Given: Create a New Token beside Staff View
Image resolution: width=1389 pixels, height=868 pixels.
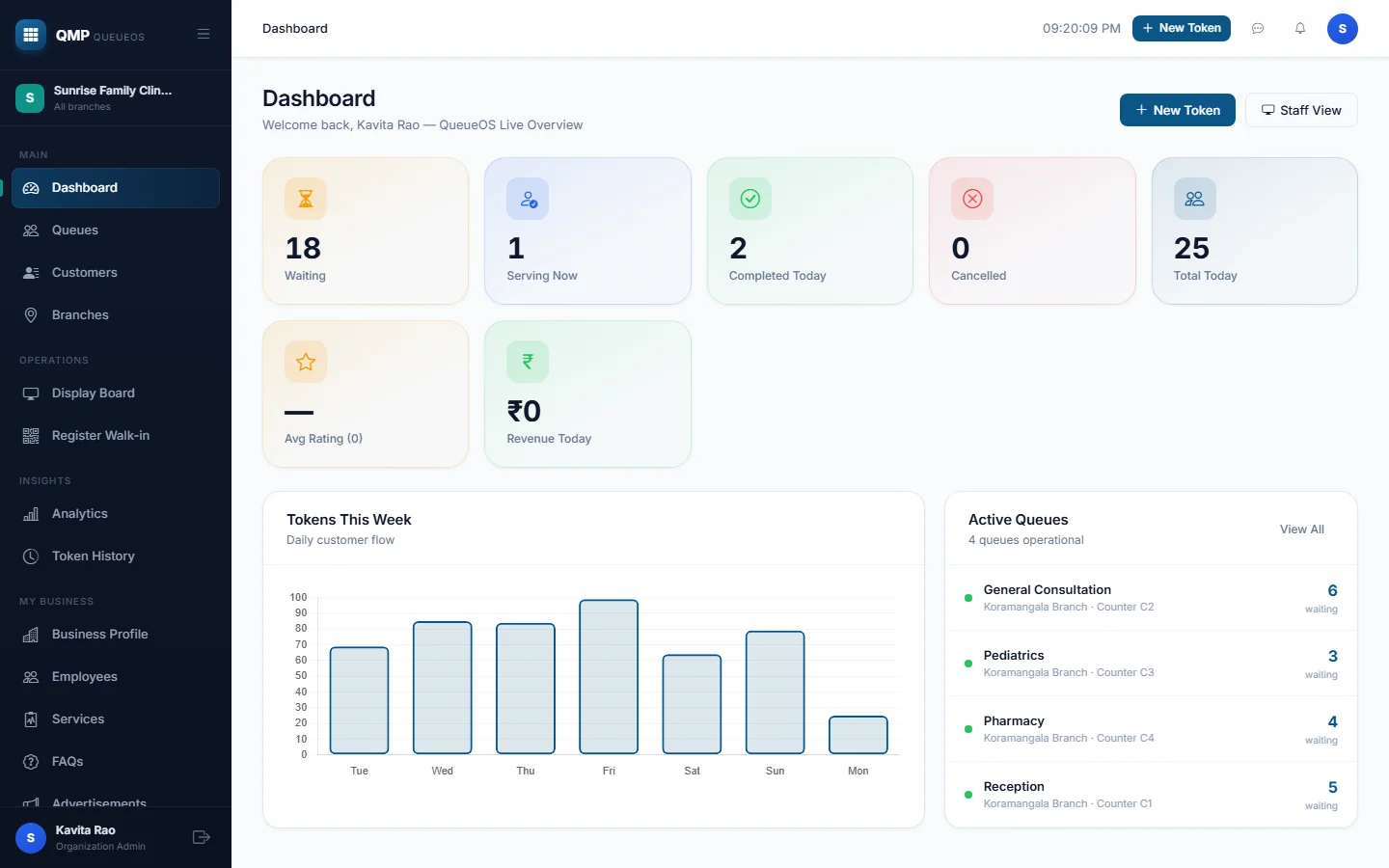Looking at the screenshot, I should [1178, 110].
